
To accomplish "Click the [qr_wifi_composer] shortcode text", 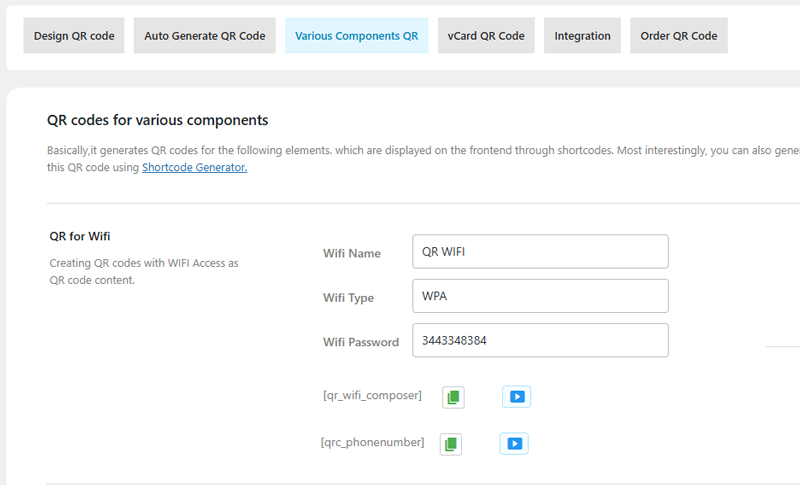I will tap(372, 396).
